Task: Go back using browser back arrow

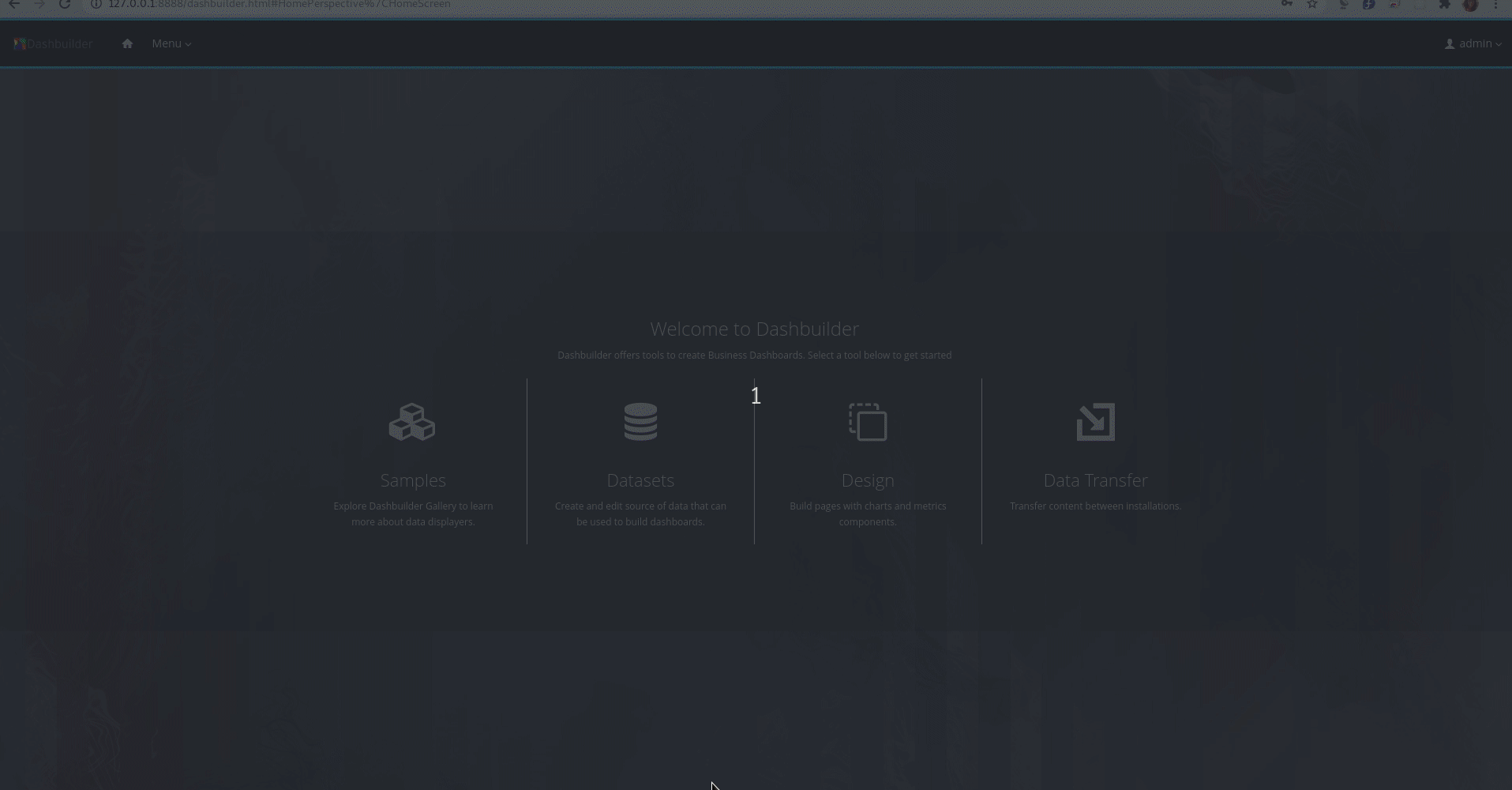Action: [14, 4]
